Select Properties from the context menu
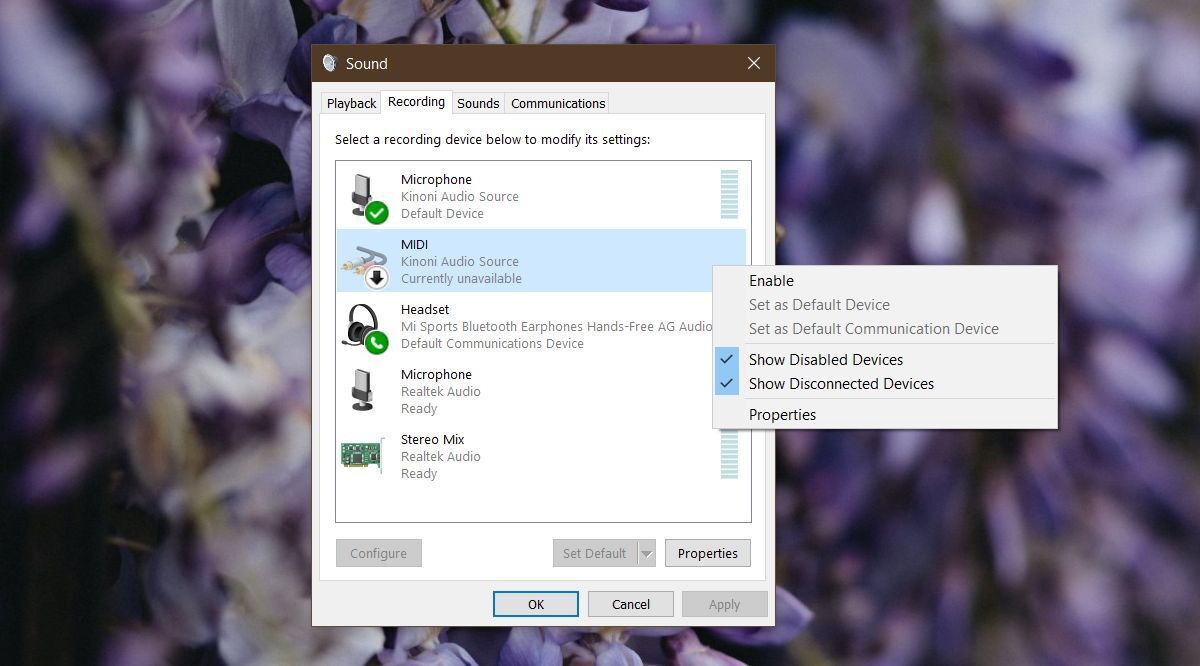The width and height of the screenshot is (1200, 666). coord(782,414)
